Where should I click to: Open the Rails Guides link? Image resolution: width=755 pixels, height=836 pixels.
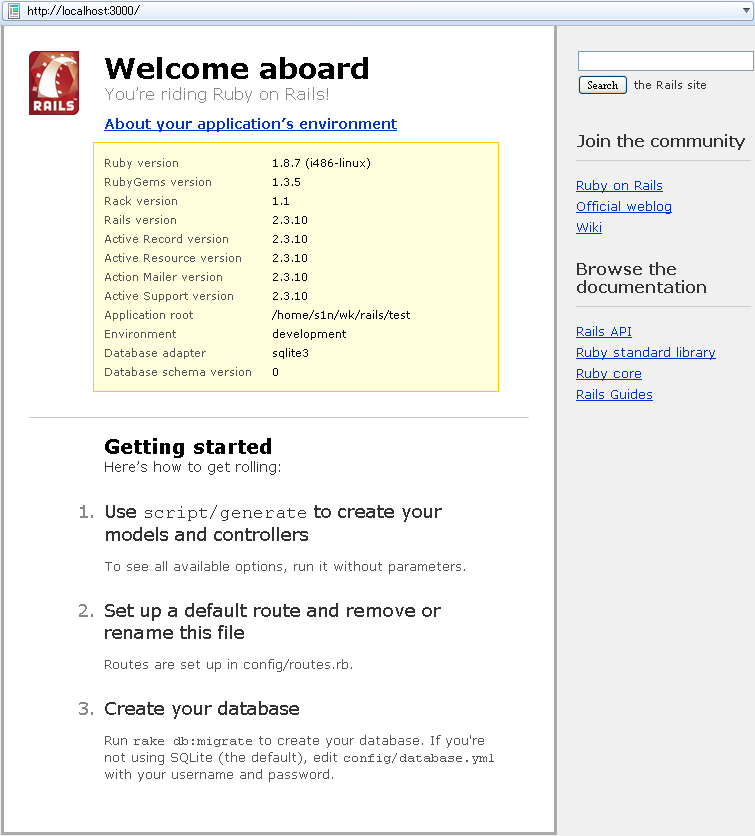point(614,395)
